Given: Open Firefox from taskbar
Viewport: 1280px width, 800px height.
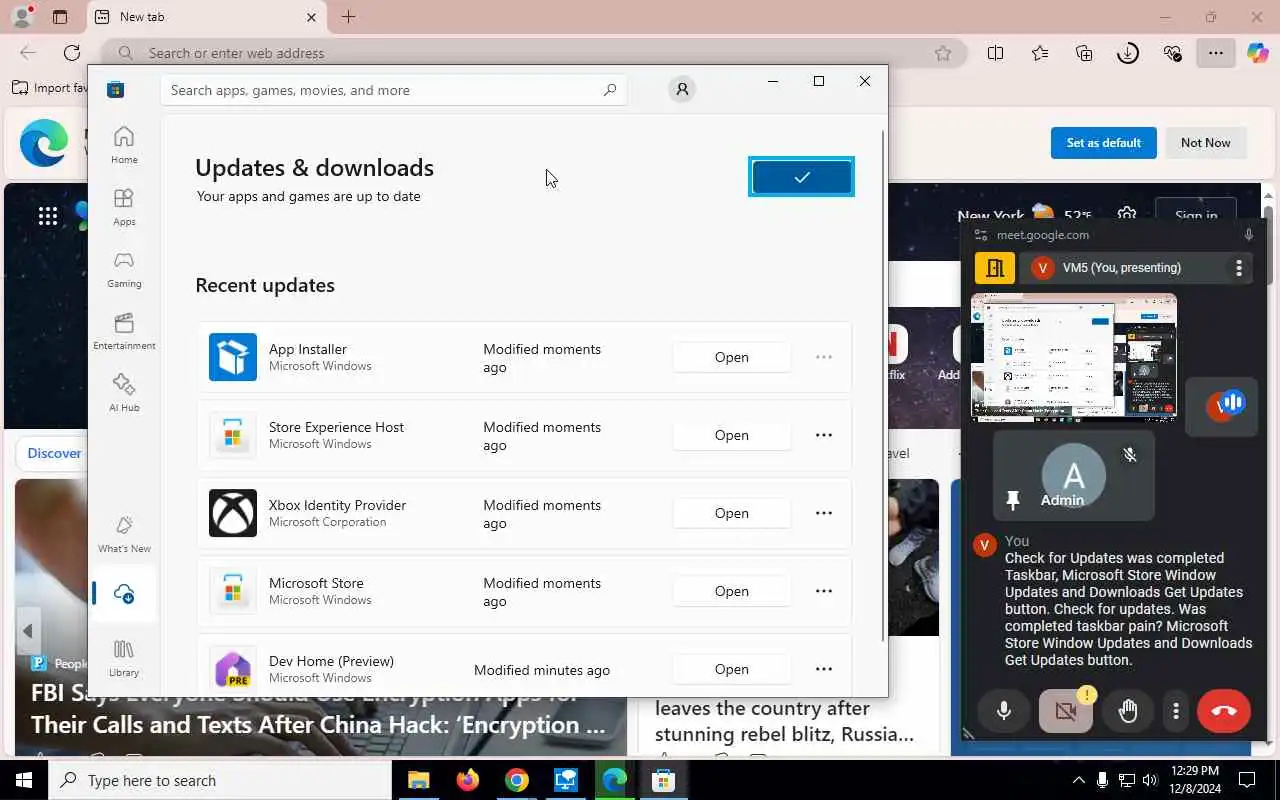Looking at the screenshot, I should click(x=467, y=780).
